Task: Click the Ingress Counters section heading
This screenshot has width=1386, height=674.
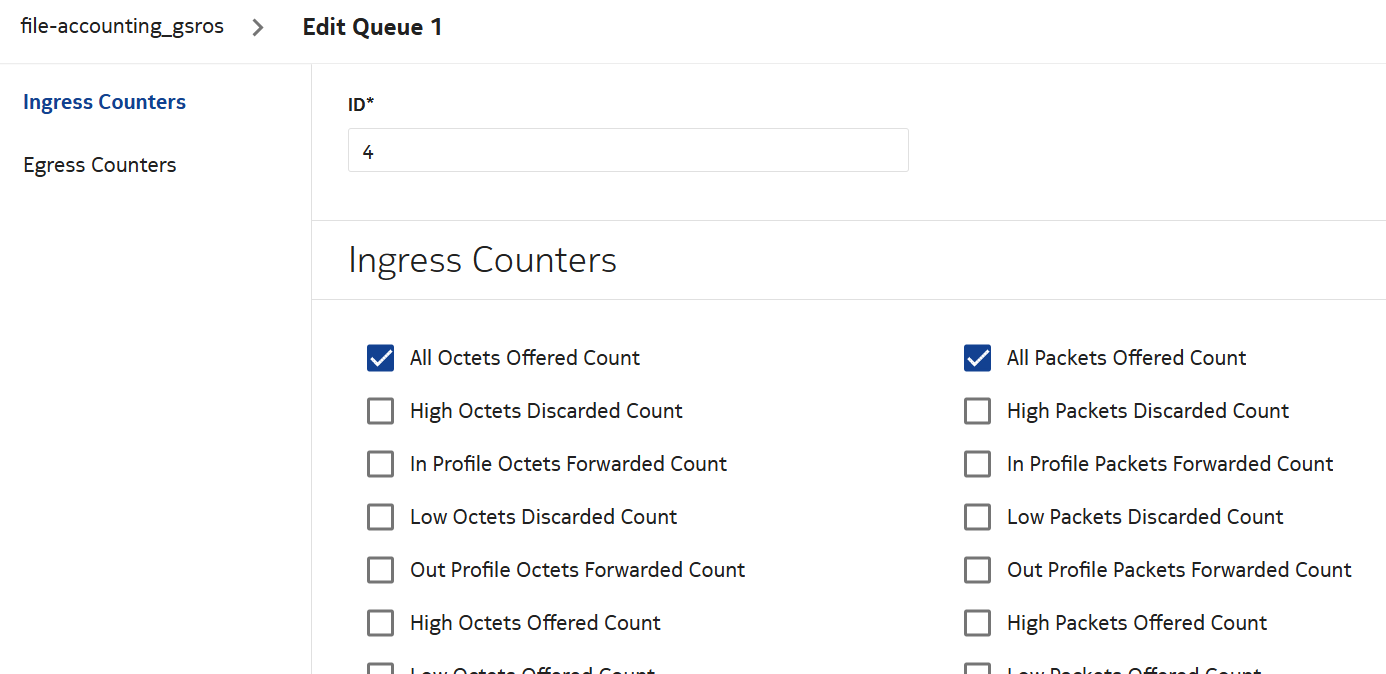Action: [x=482, y=260]
